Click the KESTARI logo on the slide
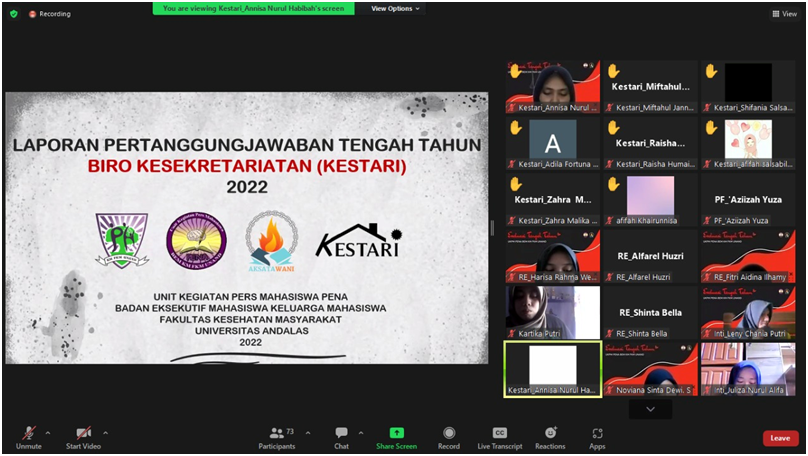Screen dimensions: 808x456 359,240
